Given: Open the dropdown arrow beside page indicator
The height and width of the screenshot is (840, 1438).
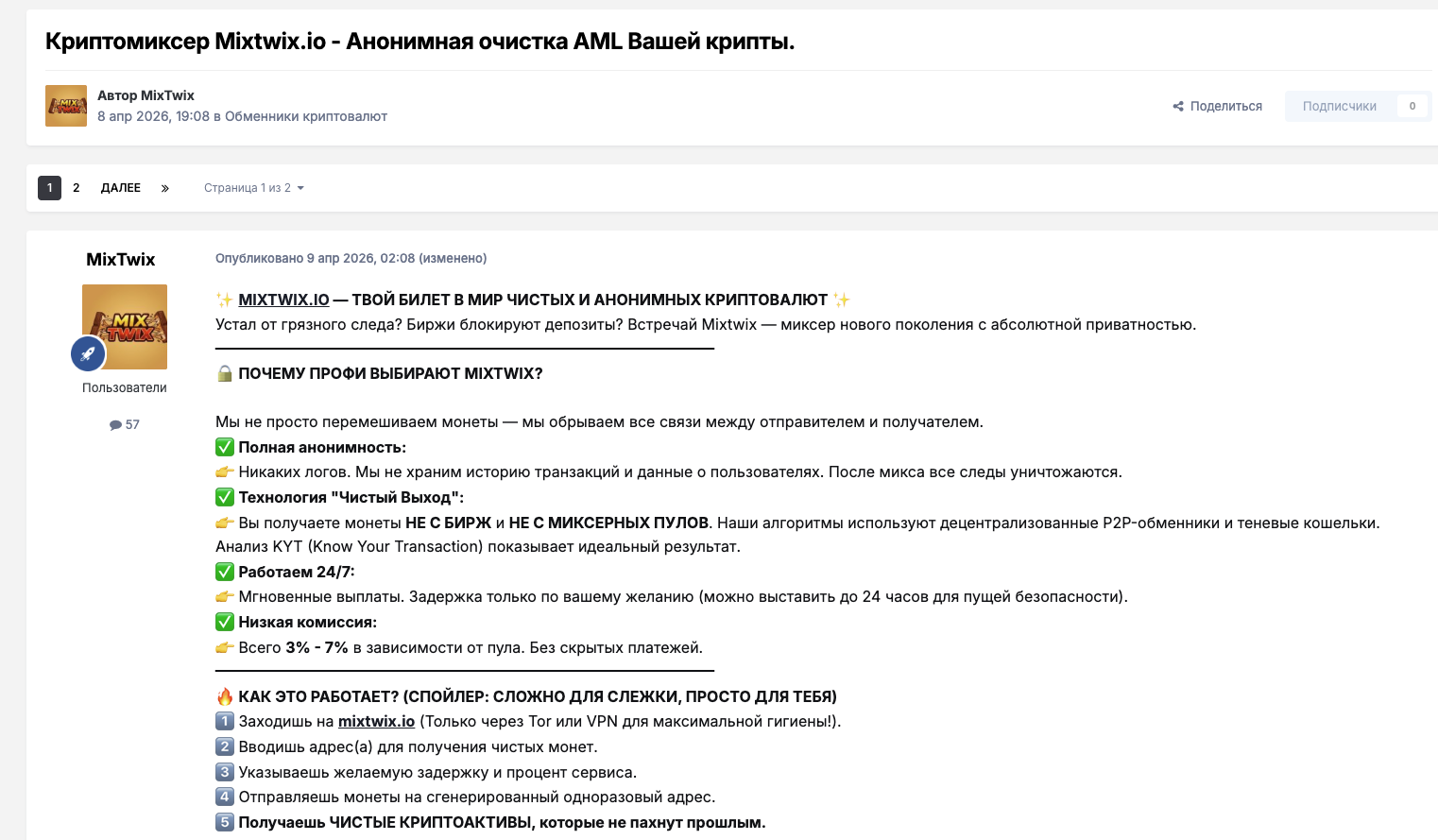Looking at the screenshot, I should click(300, 188).
